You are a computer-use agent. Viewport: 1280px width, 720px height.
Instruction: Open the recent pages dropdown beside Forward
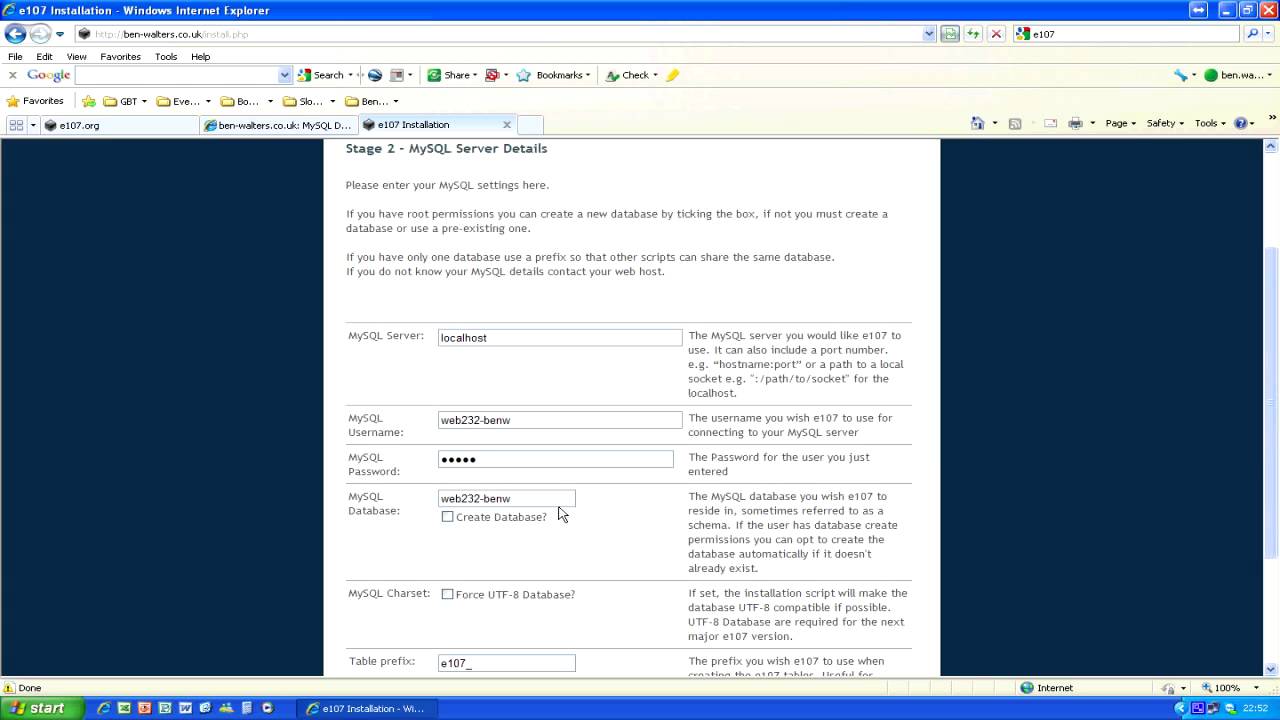point(60,34)
